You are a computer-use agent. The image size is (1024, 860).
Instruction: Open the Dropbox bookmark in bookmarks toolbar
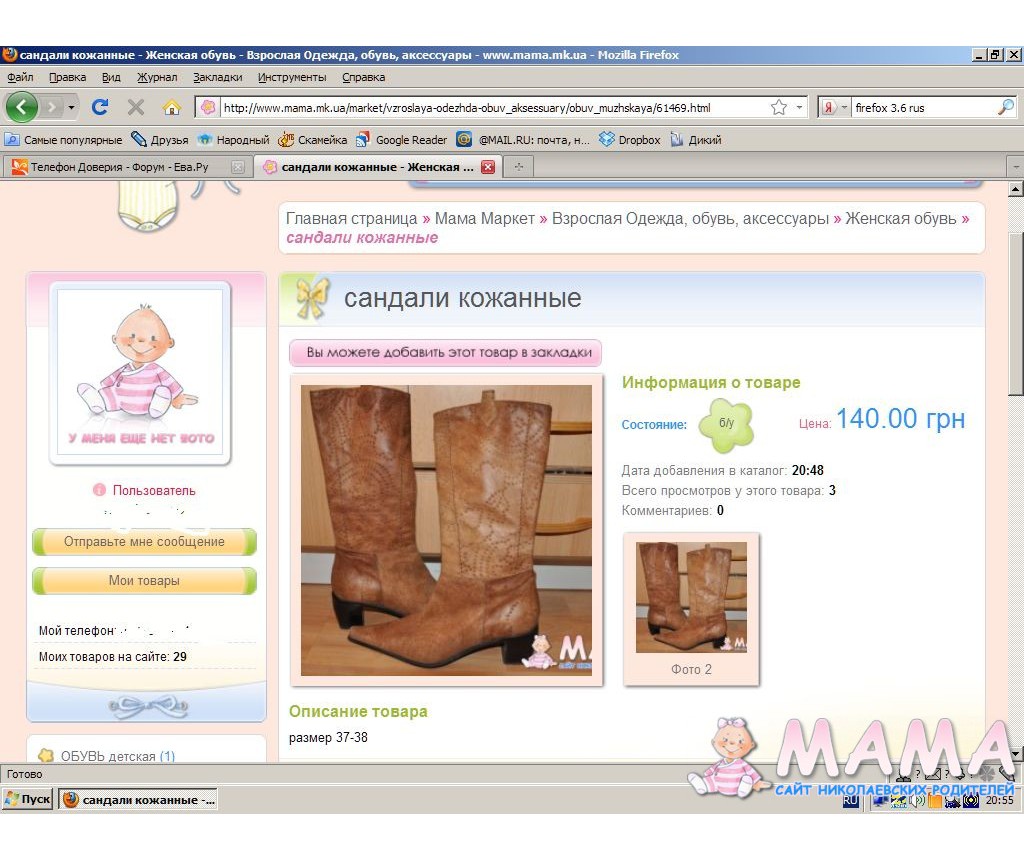pos(630,140)
